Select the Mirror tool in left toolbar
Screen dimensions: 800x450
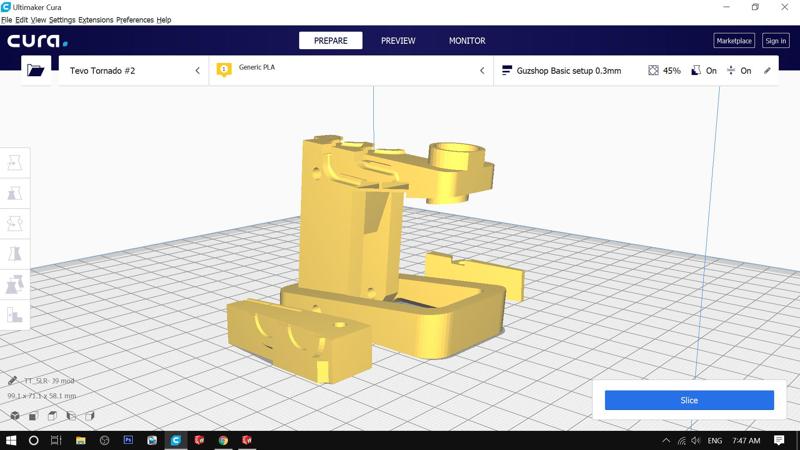click(15, 254)
